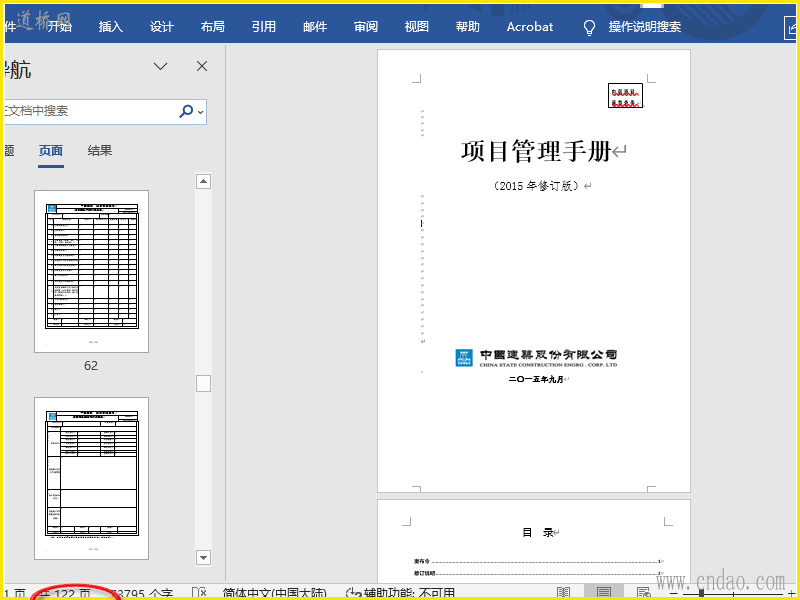The image size is (800, 600).
Task: Click the search magnifier icon in navigation pane
Action: 185,111
